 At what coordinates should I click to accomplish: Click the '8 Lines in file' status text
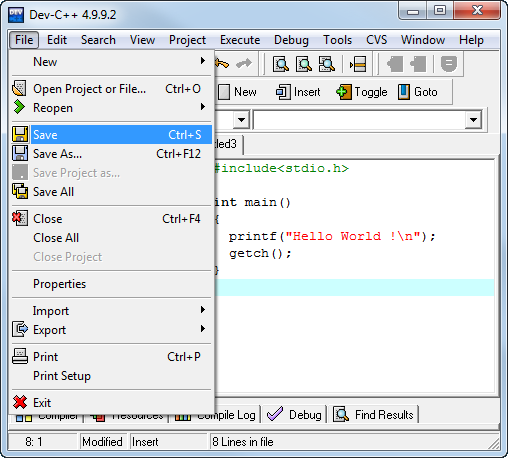[x=243, y=442]
